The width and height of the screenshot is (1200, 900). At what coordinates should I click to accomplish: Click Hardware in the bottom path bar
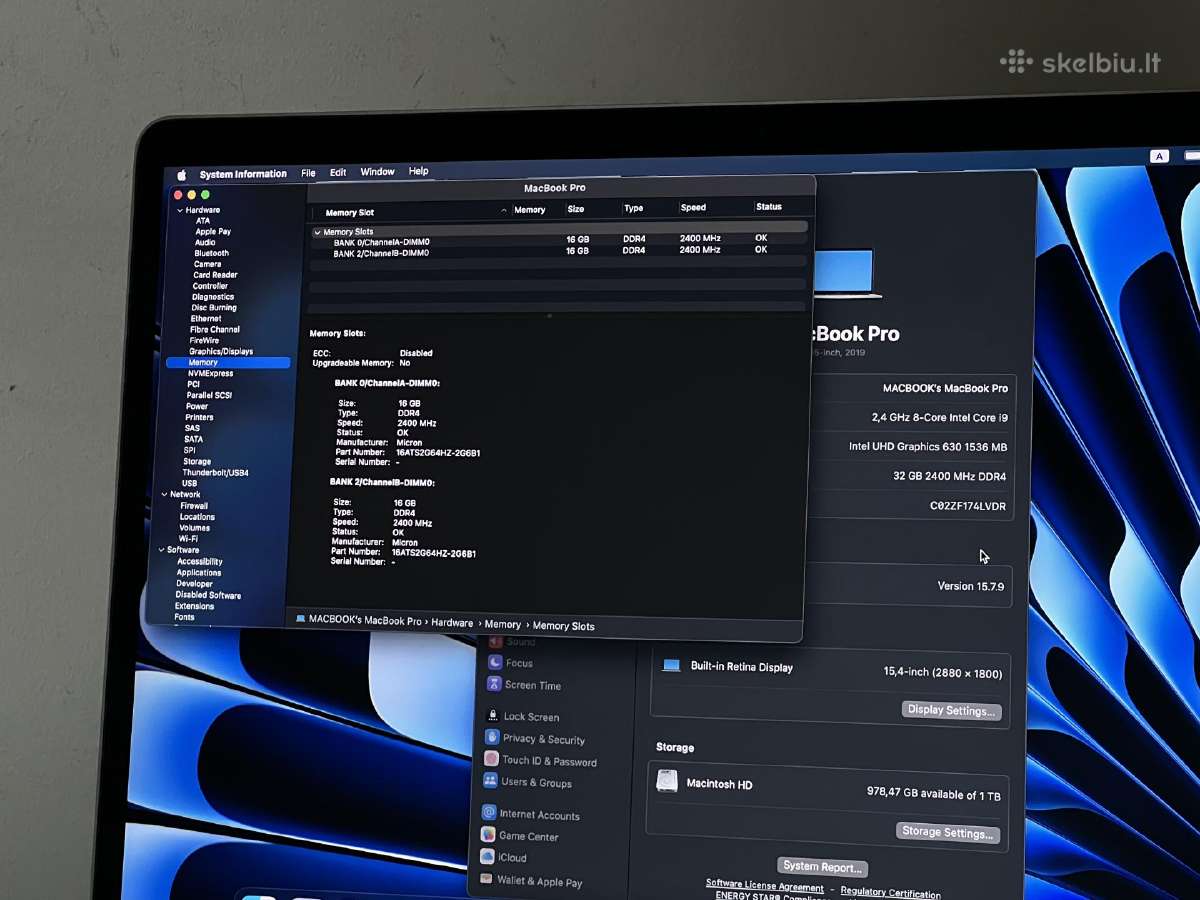[x=452, y=622]
